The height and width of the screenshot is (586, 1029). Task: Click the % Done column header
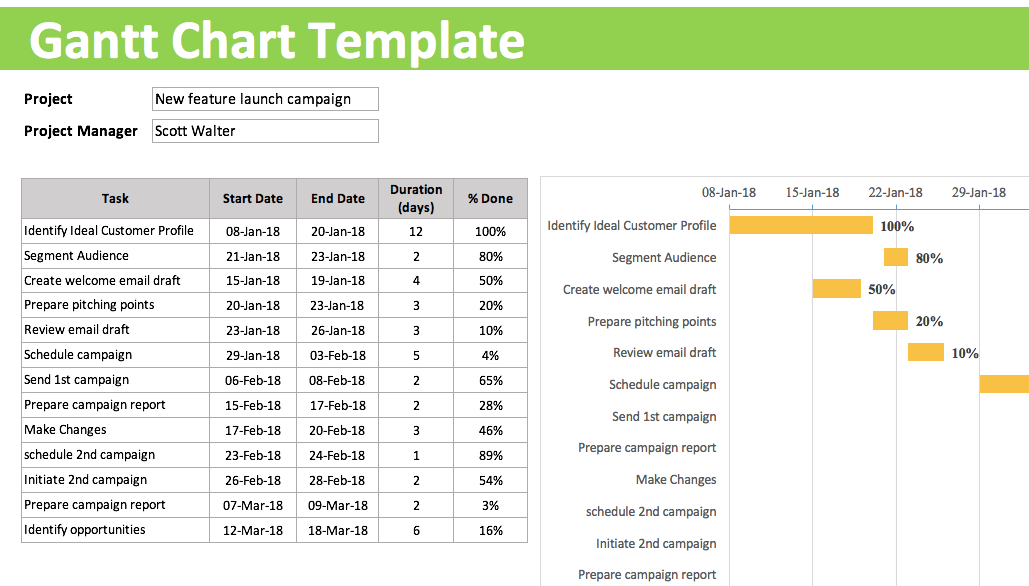(x=490, y=198)
